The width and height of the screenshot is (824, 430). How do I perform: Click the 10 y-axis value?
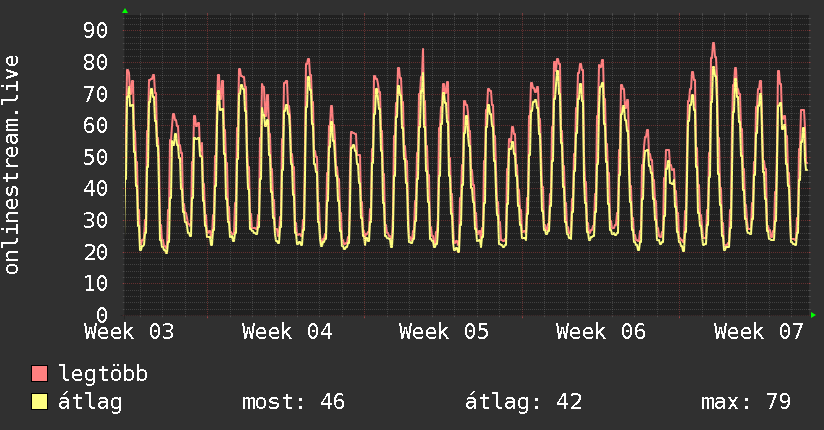click(96, 284)
